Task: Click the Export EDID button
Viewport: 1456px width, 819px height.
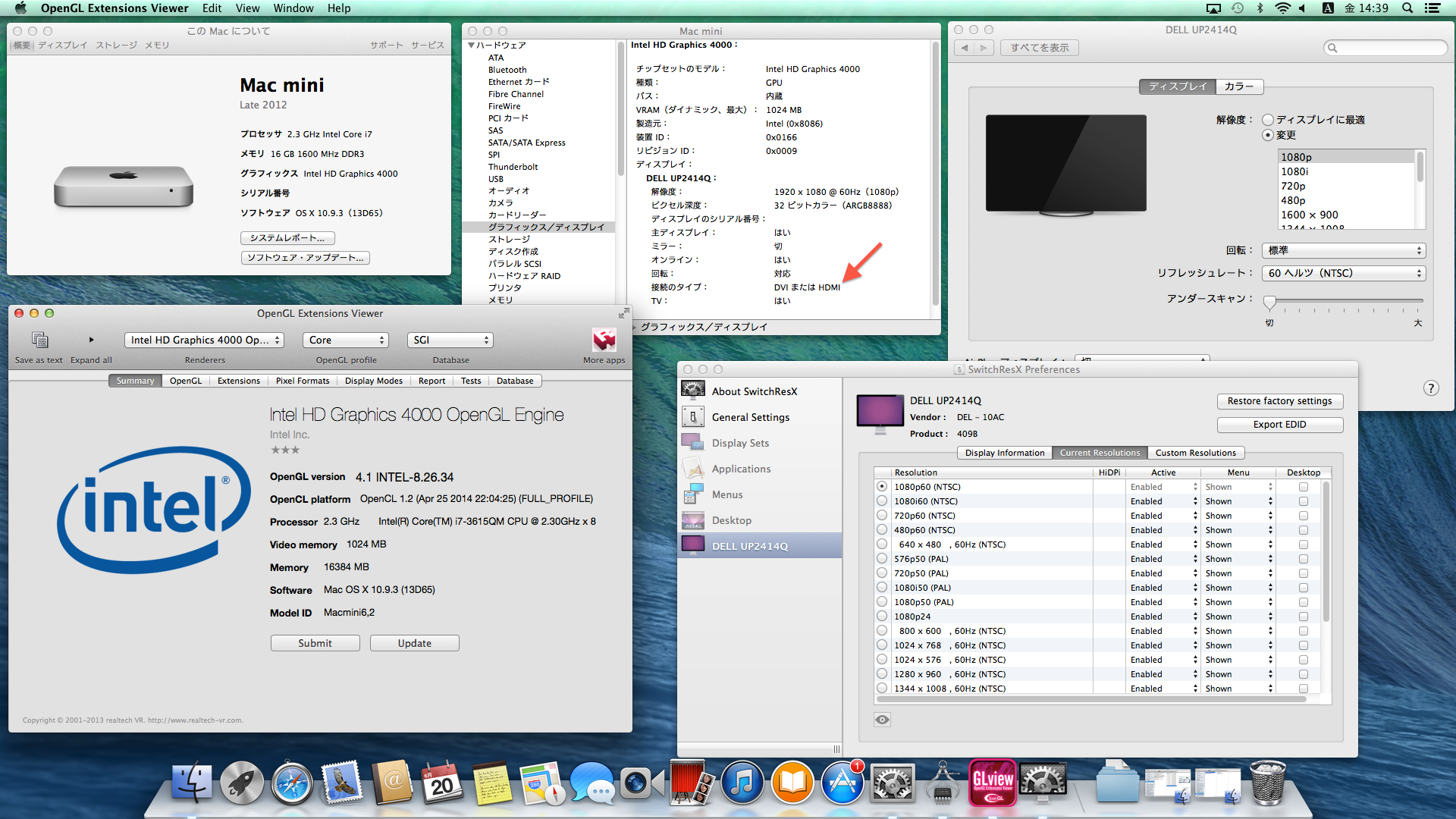Action: (x=1279, y=425)
